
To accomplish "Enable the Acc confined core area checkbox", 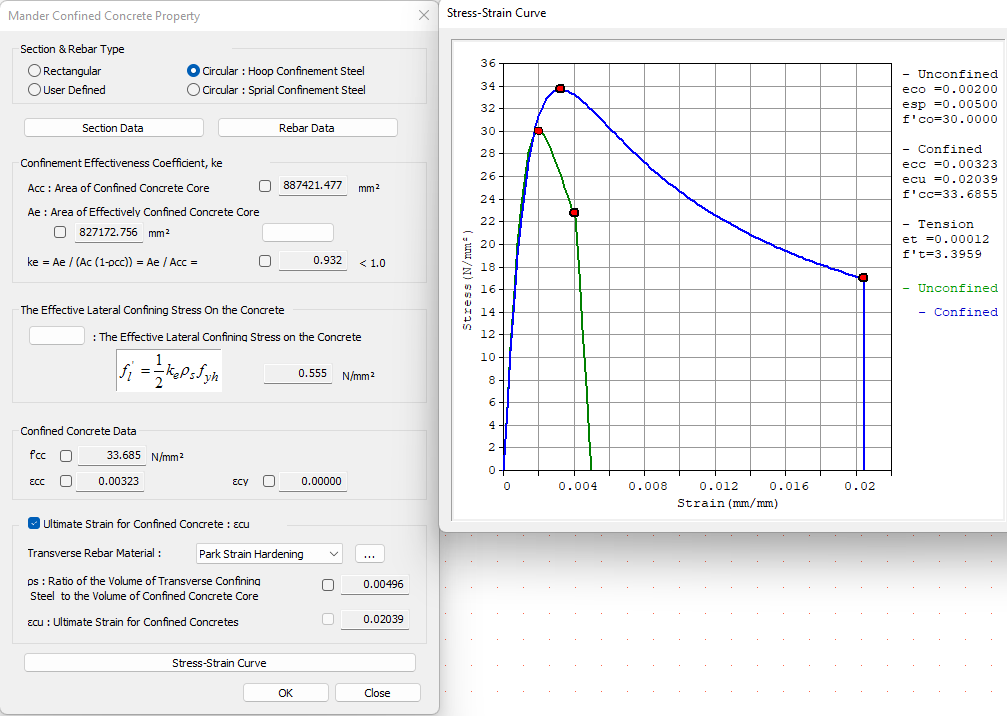I will coord(265,186).
